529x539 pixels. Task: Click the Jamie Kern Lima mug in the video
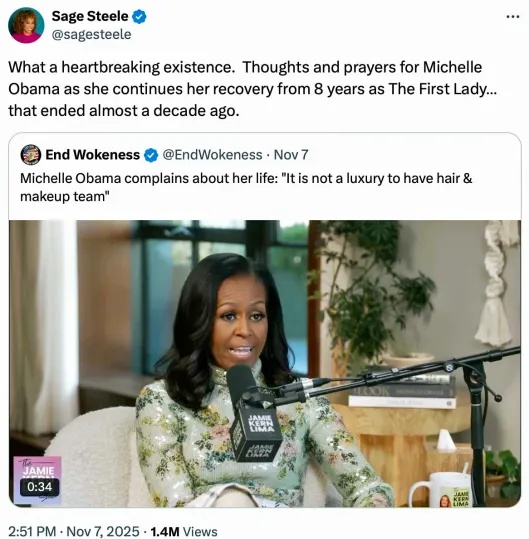441,490
